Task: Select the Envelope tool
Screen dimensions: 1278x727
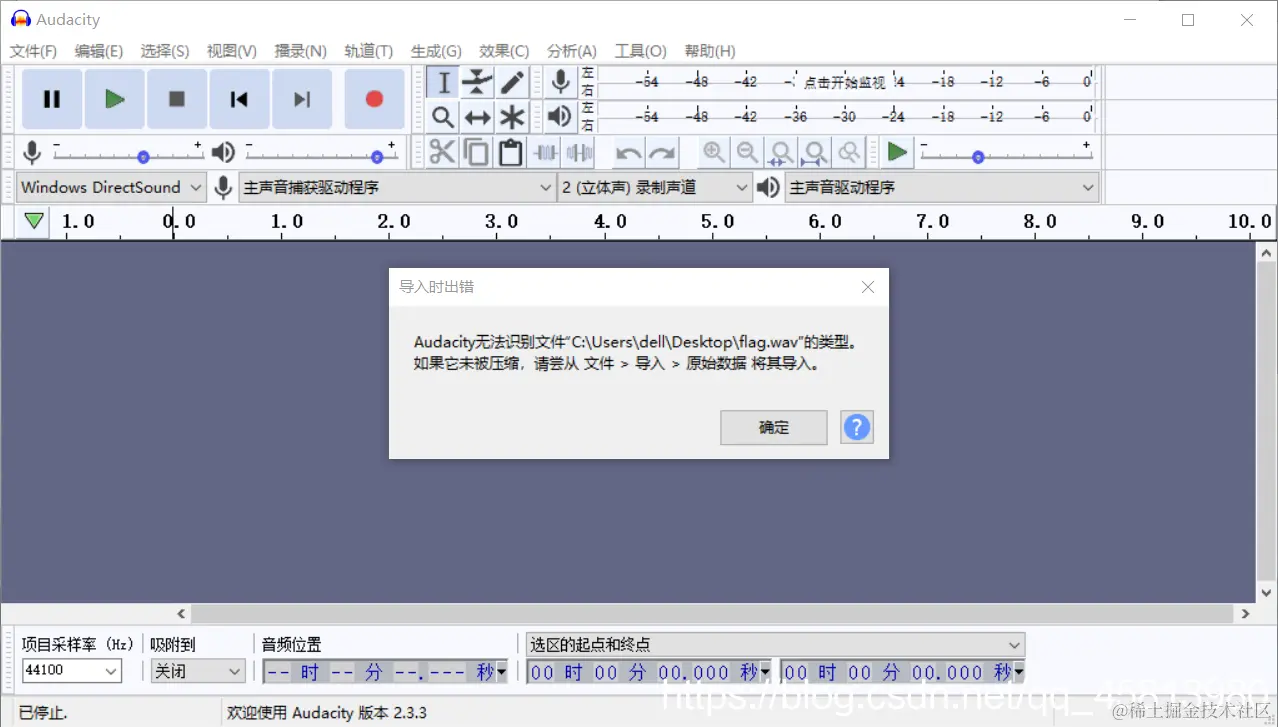Action: (x=477, y=82)
